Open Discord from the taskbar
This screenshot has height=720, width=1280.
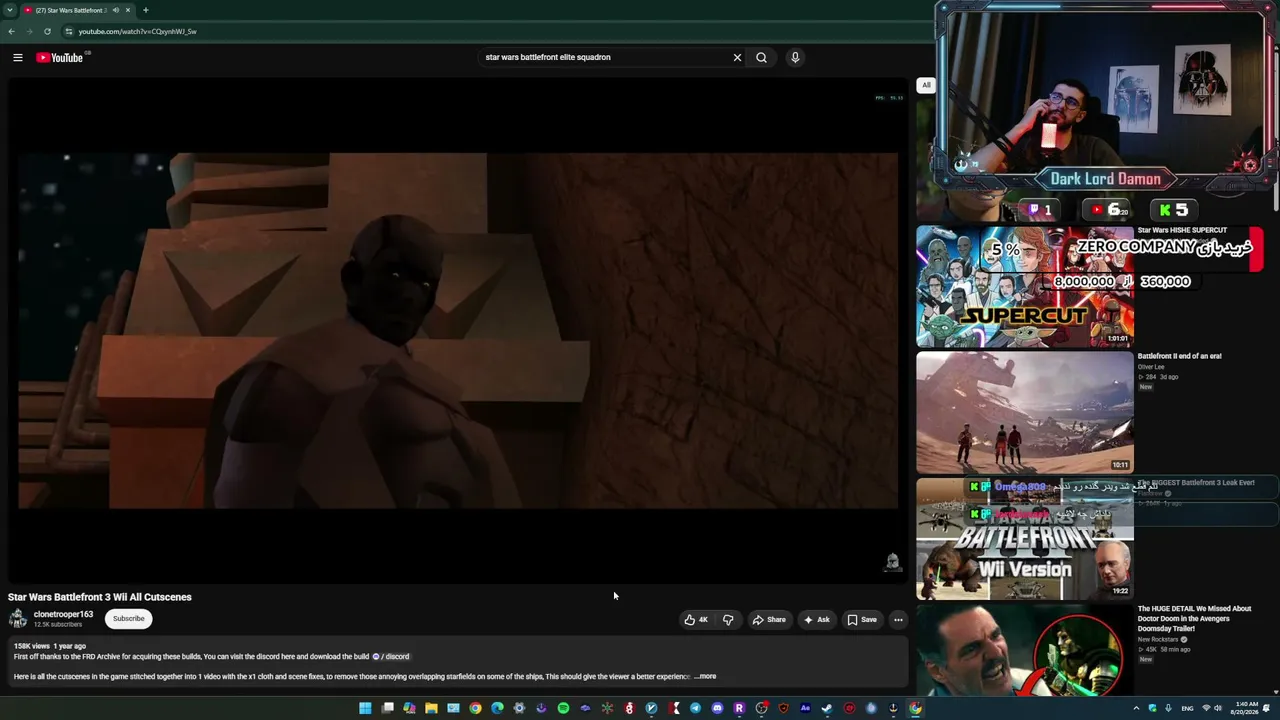(717, 708)
